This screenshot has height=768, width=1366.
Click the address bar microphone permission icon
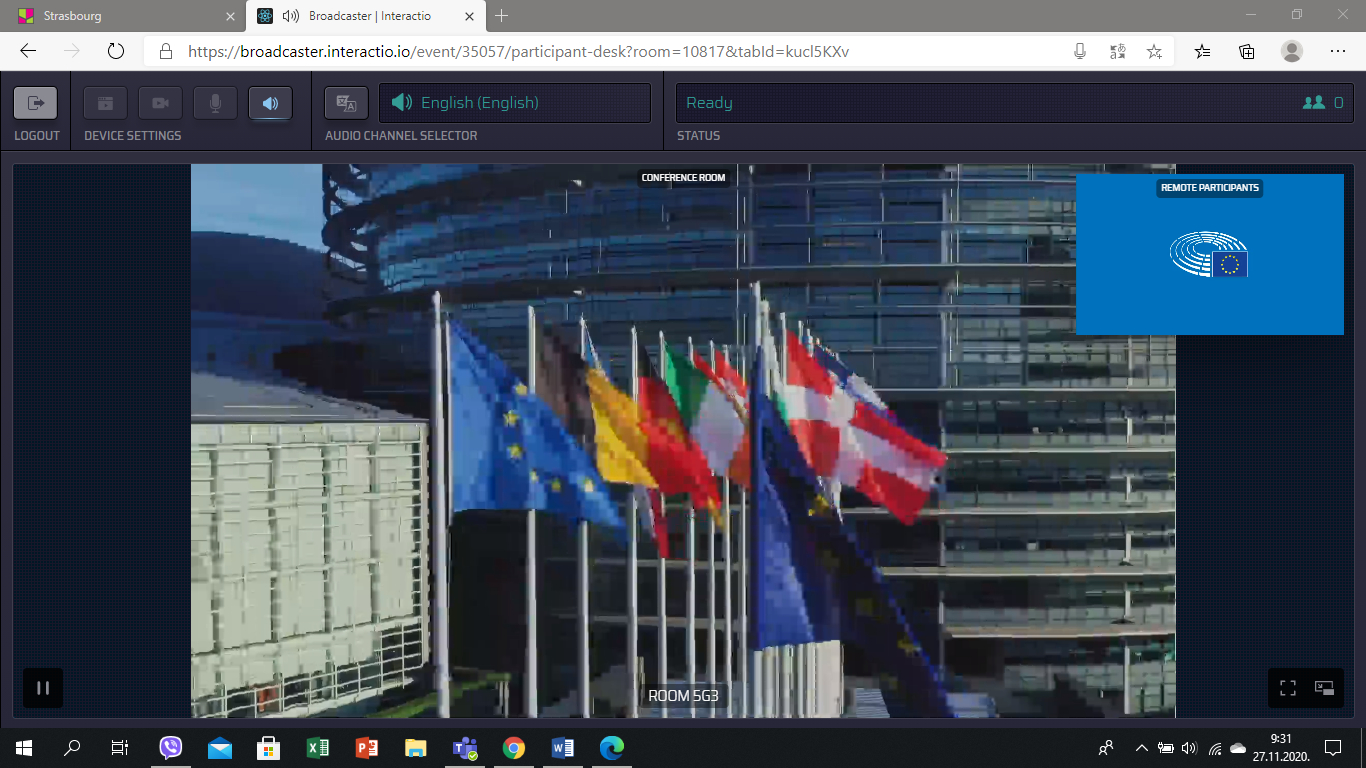(1080, 51)
